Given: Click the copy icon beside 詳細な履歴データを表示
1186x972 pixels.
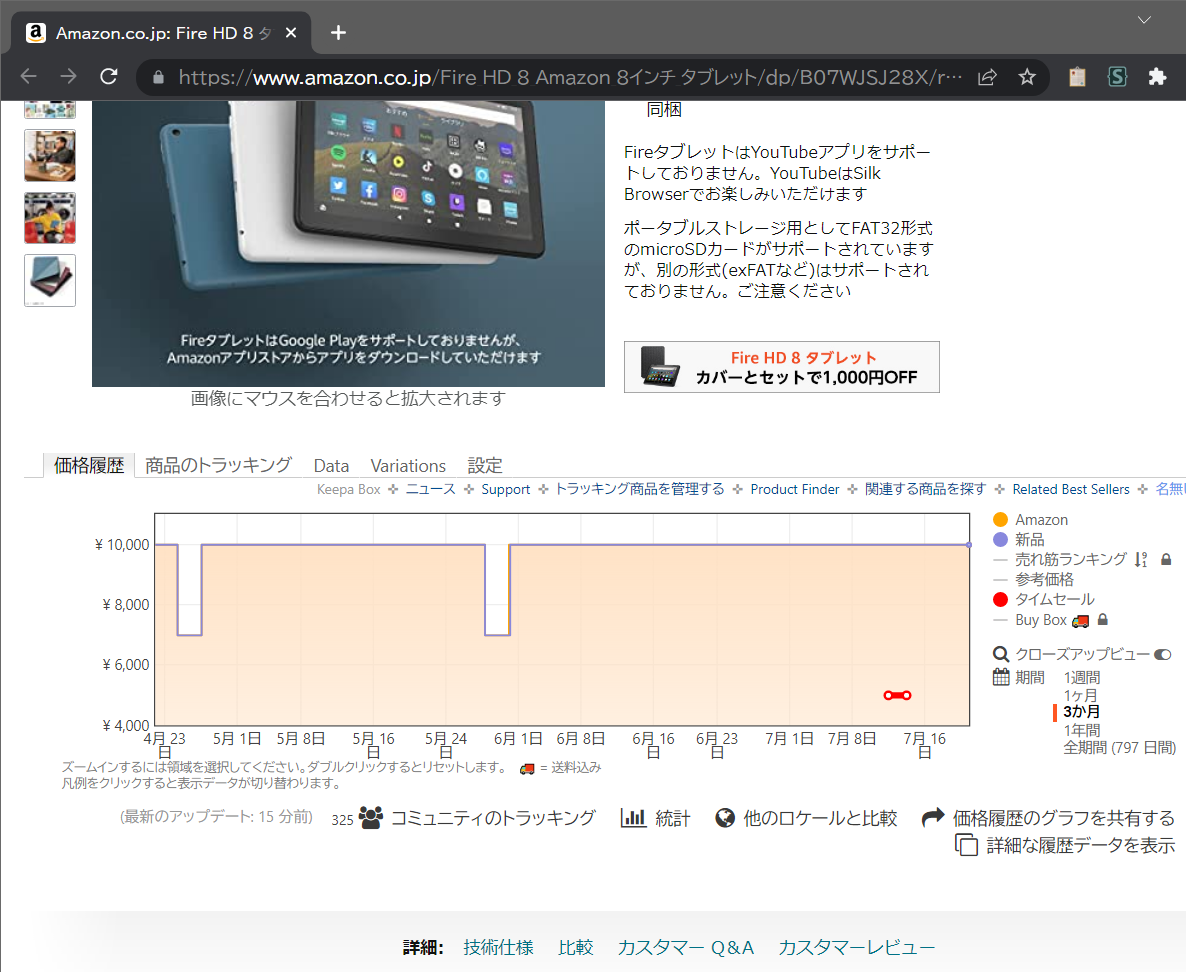Looking at the screenshot, I should click(967, 845).
